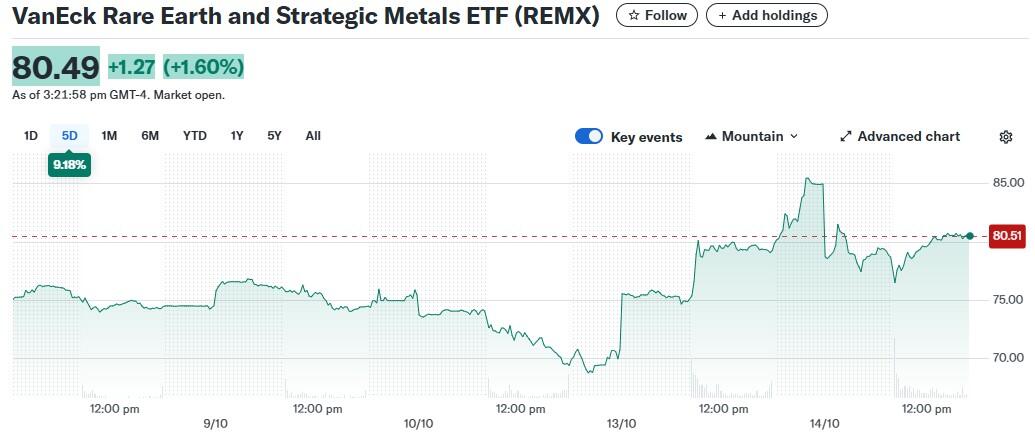Open the Advanced chart link
Viewport: 1035px width, 446px height.
coord(908,137)
